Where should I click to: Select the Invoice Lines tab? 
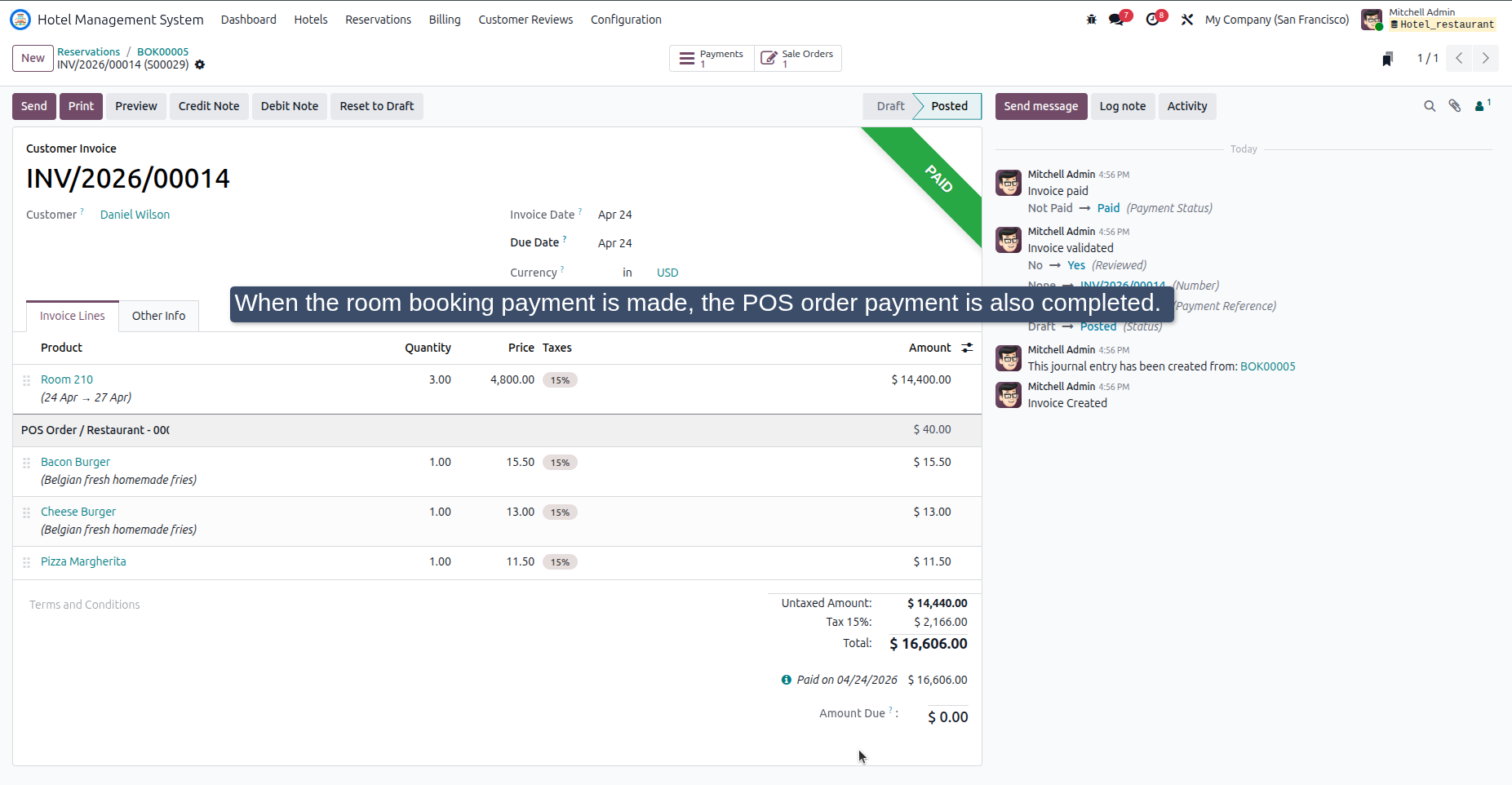[73, 316]
